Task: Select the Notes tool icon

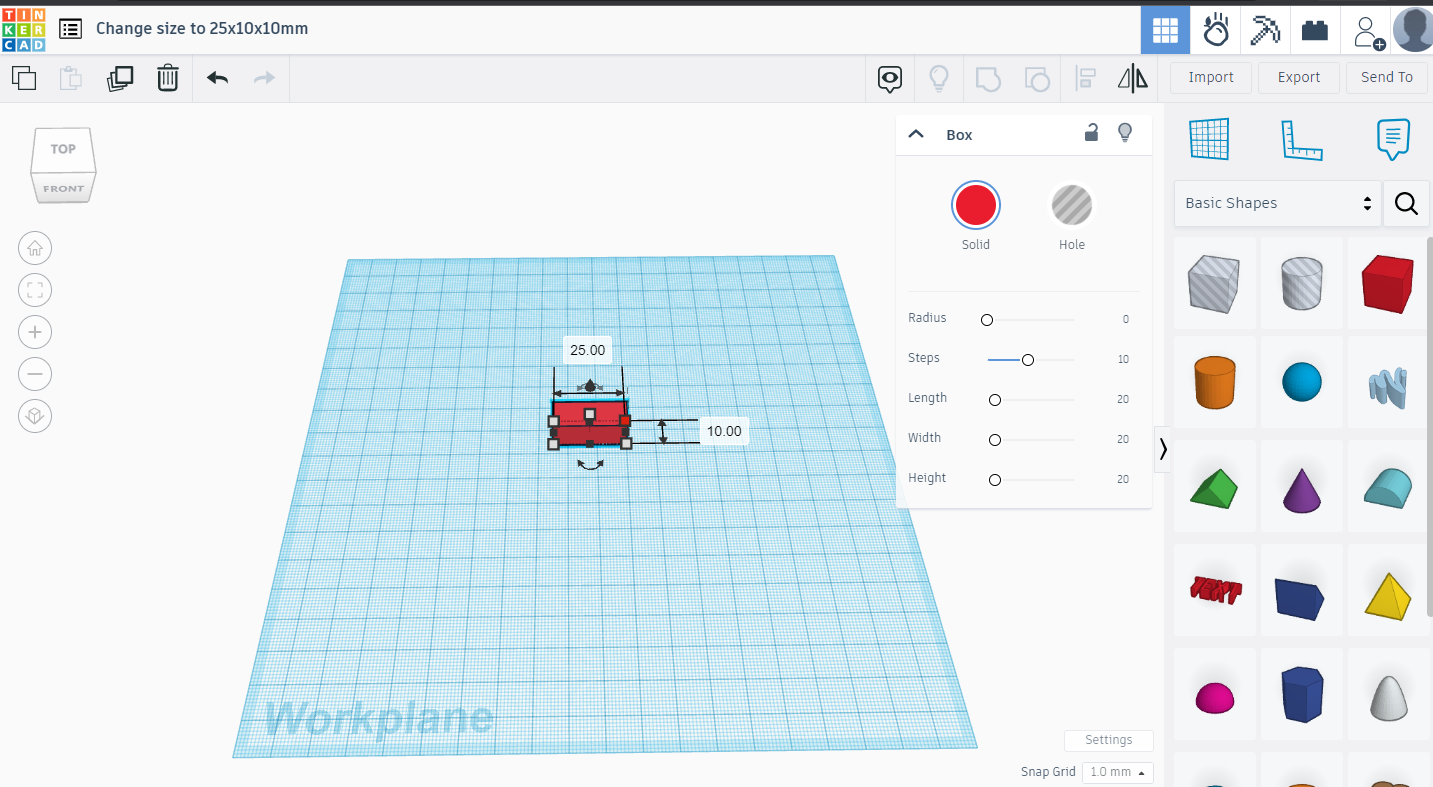Action: pos(1393,139)
